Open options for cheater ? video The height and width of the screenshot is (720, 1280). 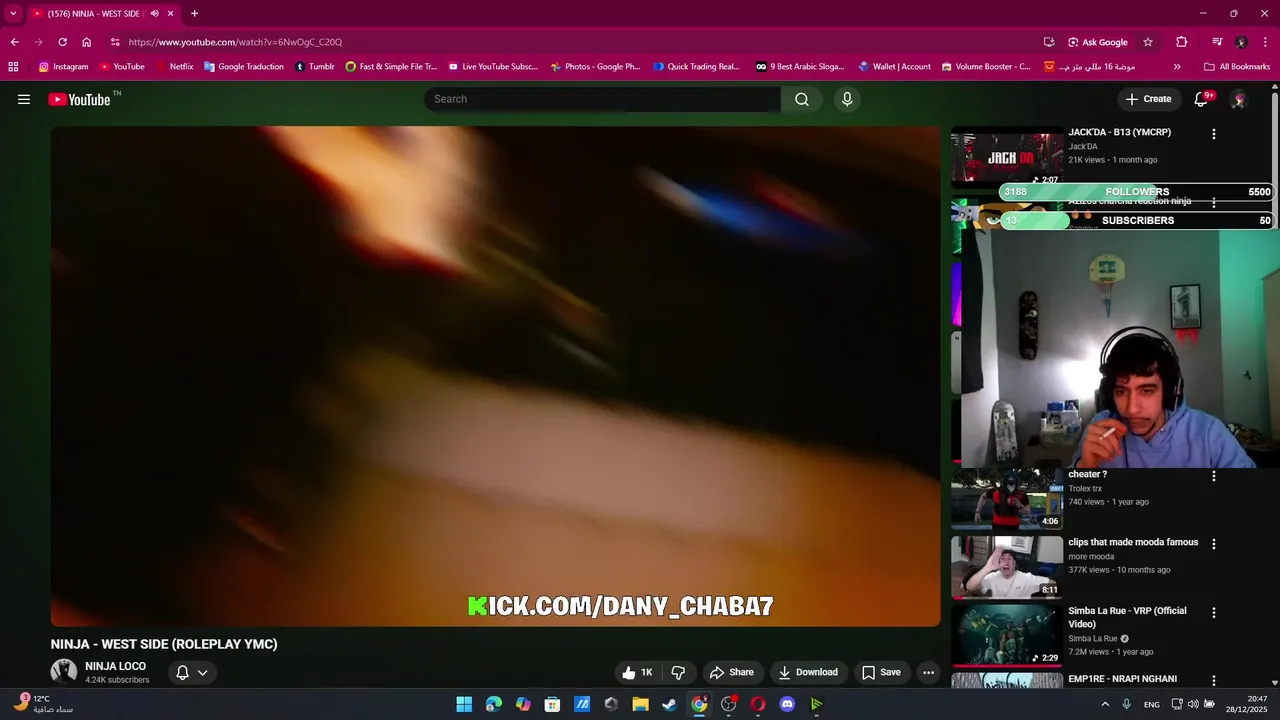(1214, 477)
